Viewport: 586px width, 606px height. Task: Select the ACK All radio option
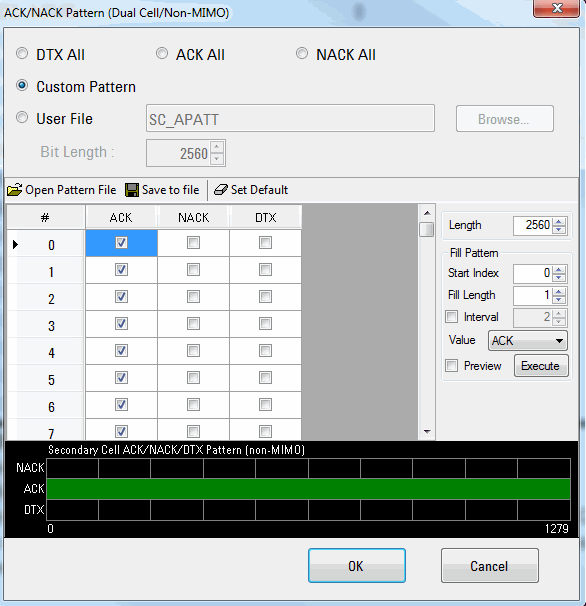[x=162, y=53]
